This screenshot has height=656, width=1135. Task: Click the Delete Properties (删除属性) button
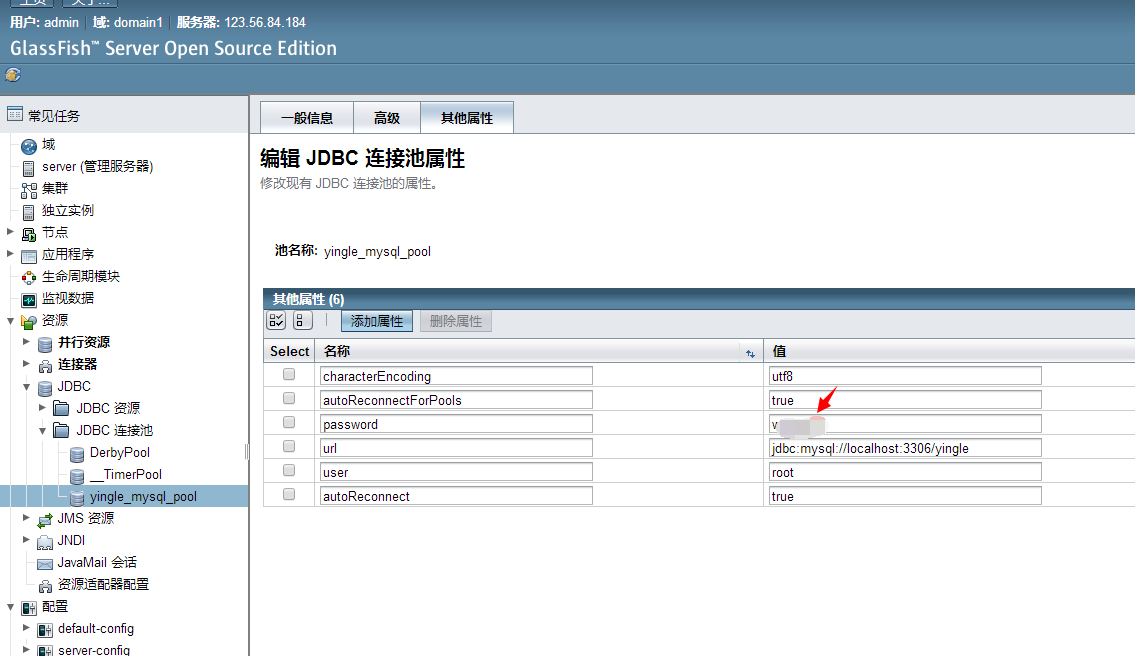pos(455,321)
